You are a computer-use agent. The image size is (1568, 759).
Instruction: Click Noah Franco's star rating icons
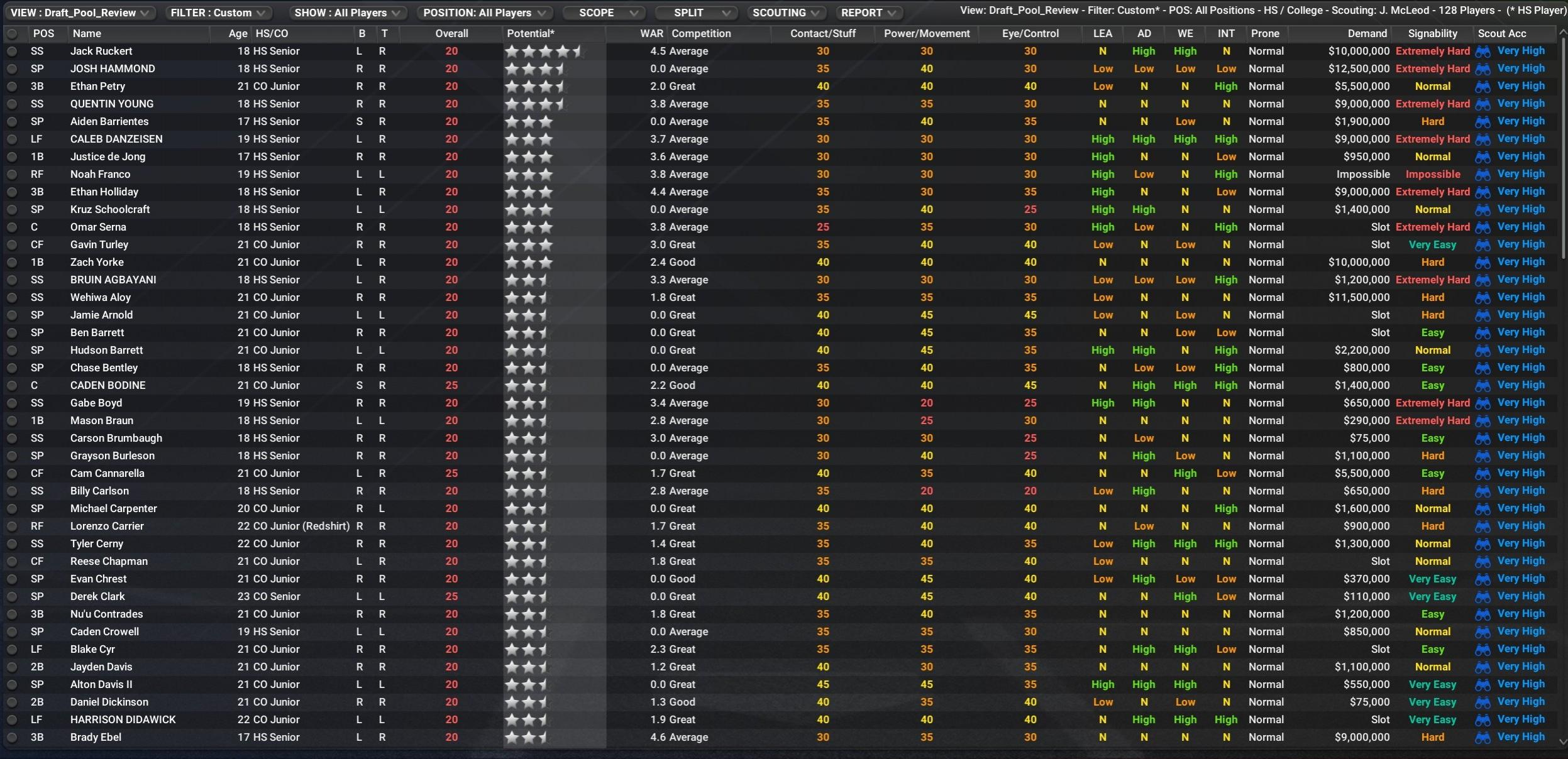click(528, 174)
